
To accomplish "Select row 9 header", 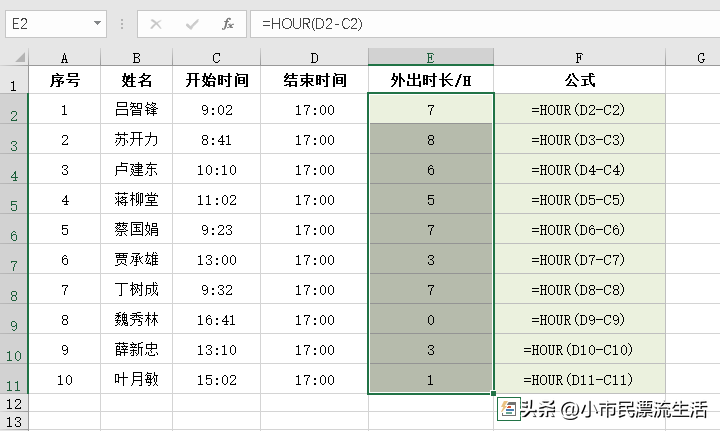I will click(14, 319).
